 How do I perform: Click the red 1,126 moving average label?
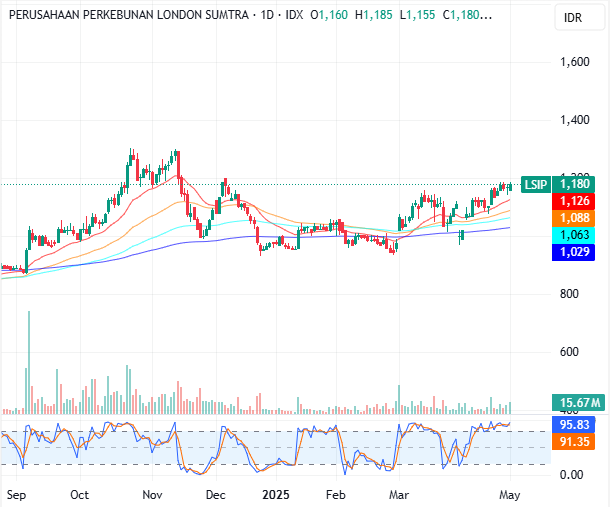[573, 201]
